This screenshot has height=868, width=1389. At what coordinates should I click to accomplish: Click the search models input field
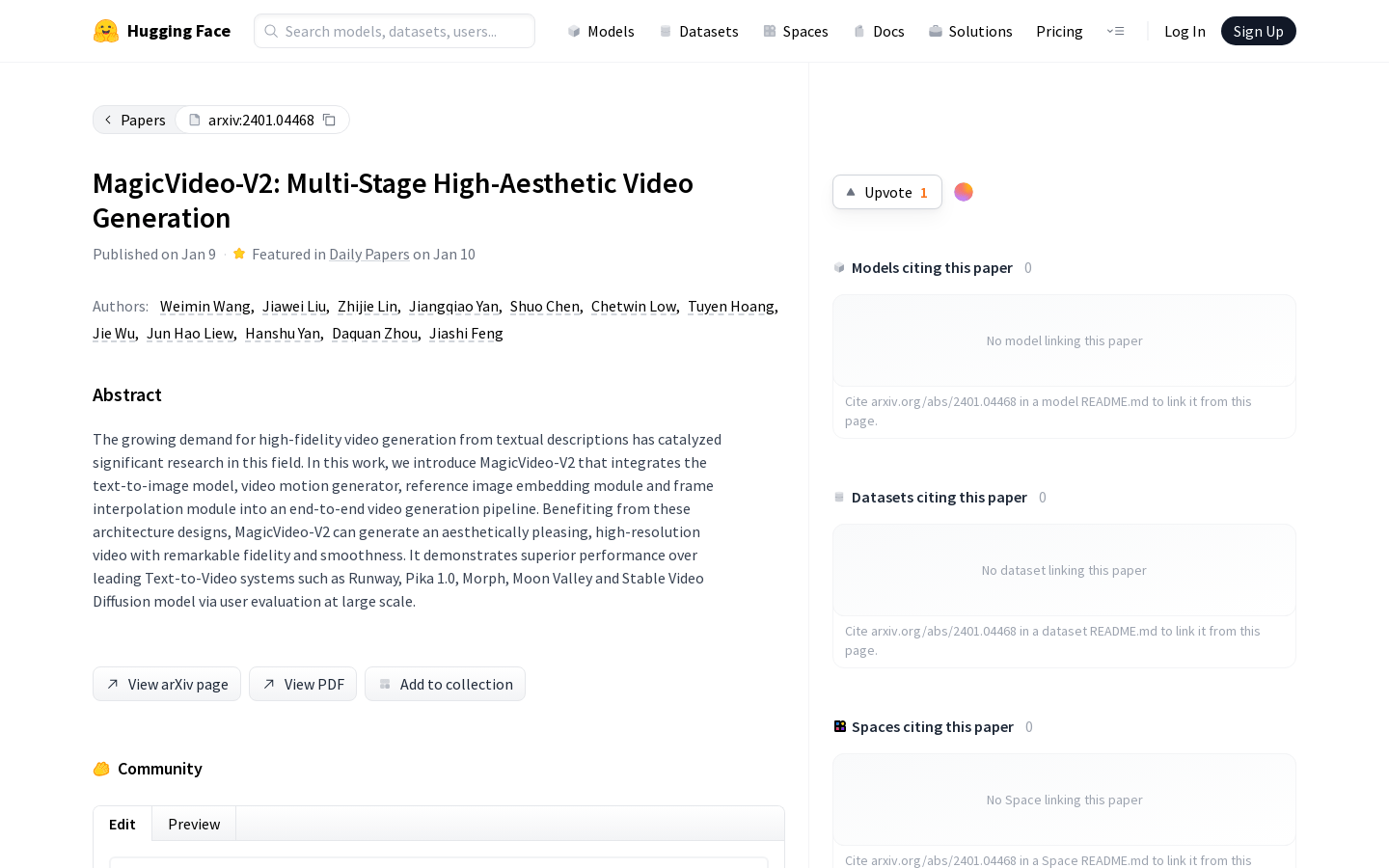pos(395,31)
